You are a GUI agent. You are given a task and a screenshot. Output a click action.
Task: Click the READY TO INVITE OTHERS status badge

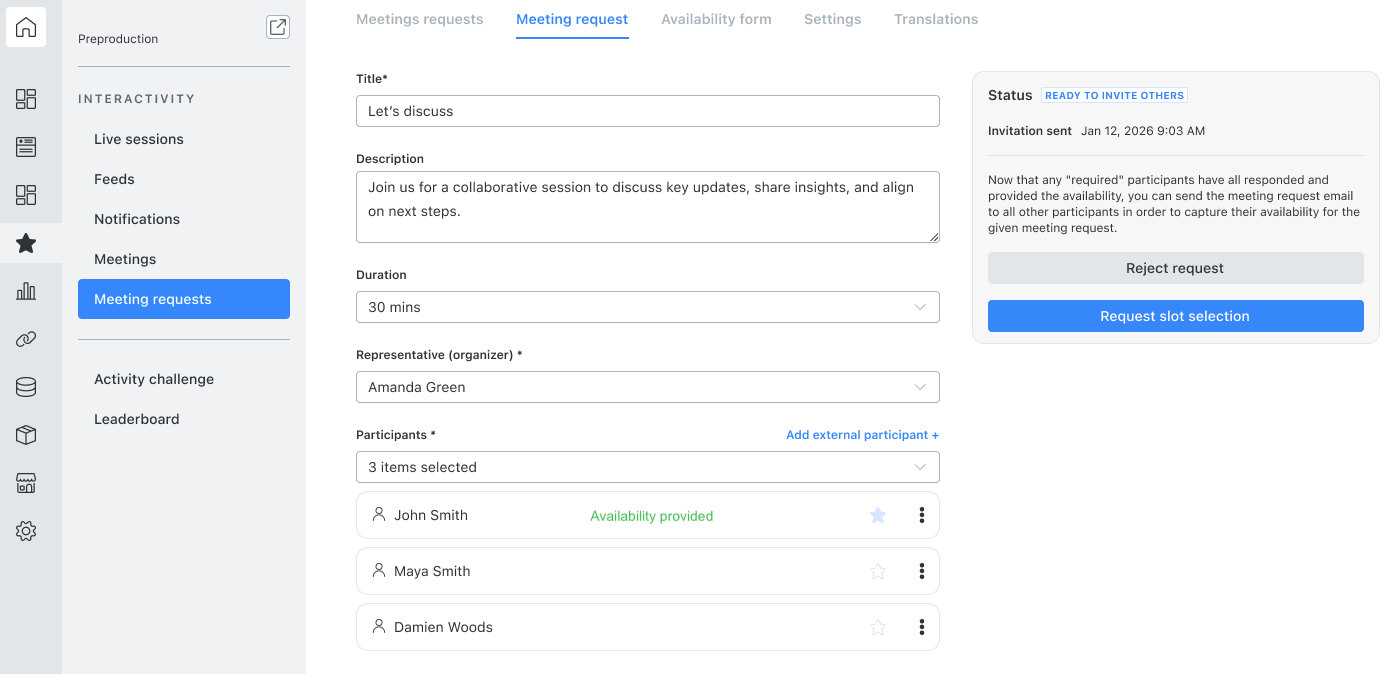pyautogui.click(x=1115, y=95)
